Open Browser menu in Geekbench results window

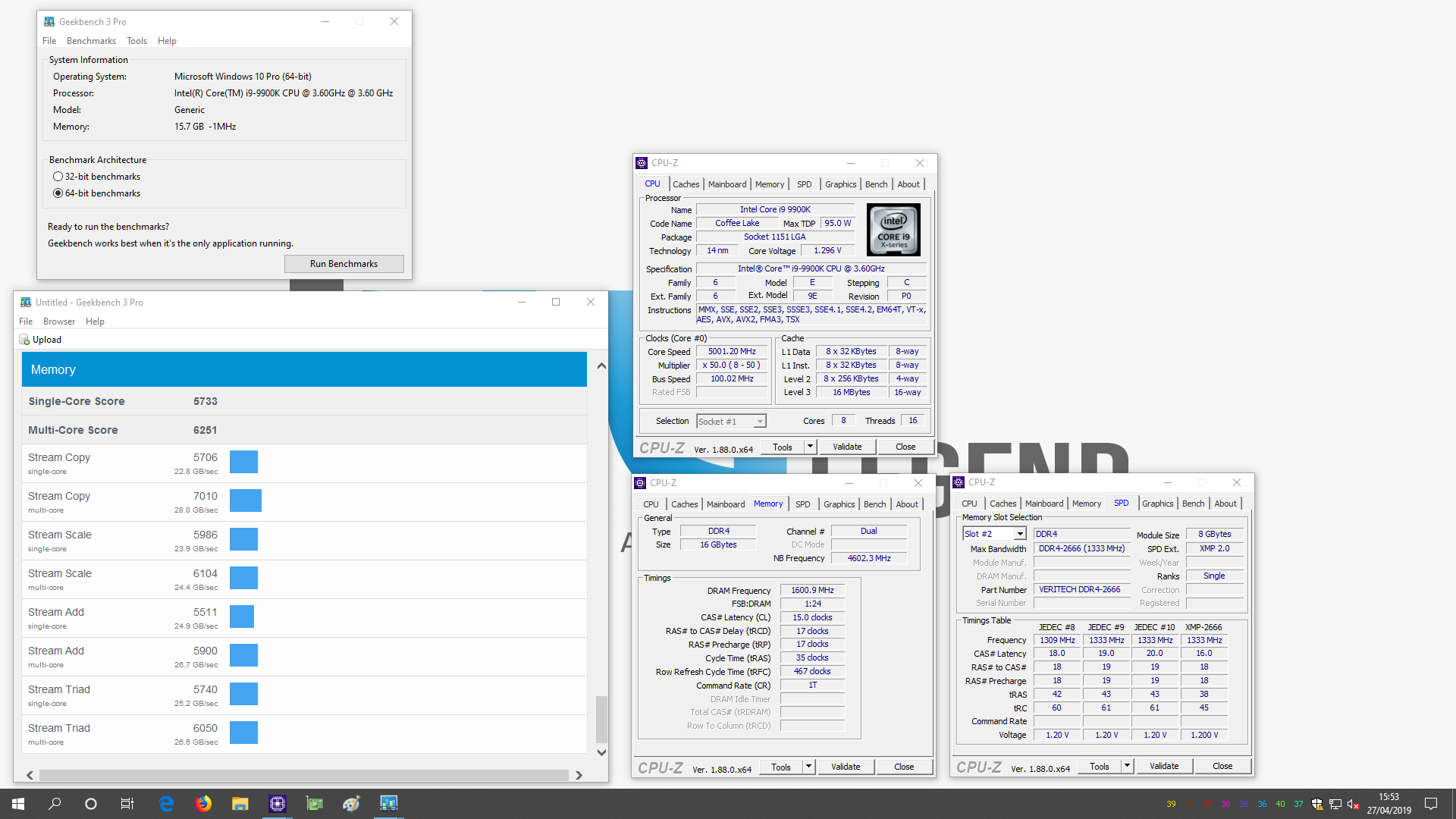coord(59,322)
